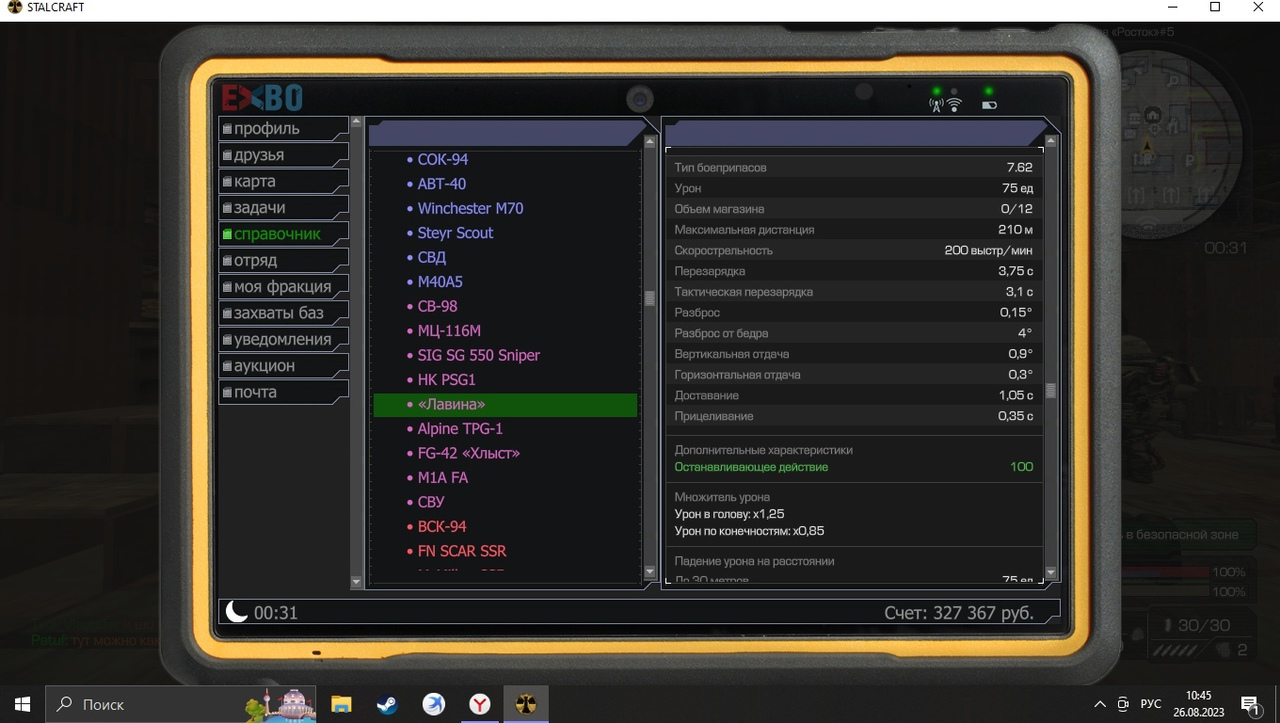Open моя фракция section

[284, 287]
